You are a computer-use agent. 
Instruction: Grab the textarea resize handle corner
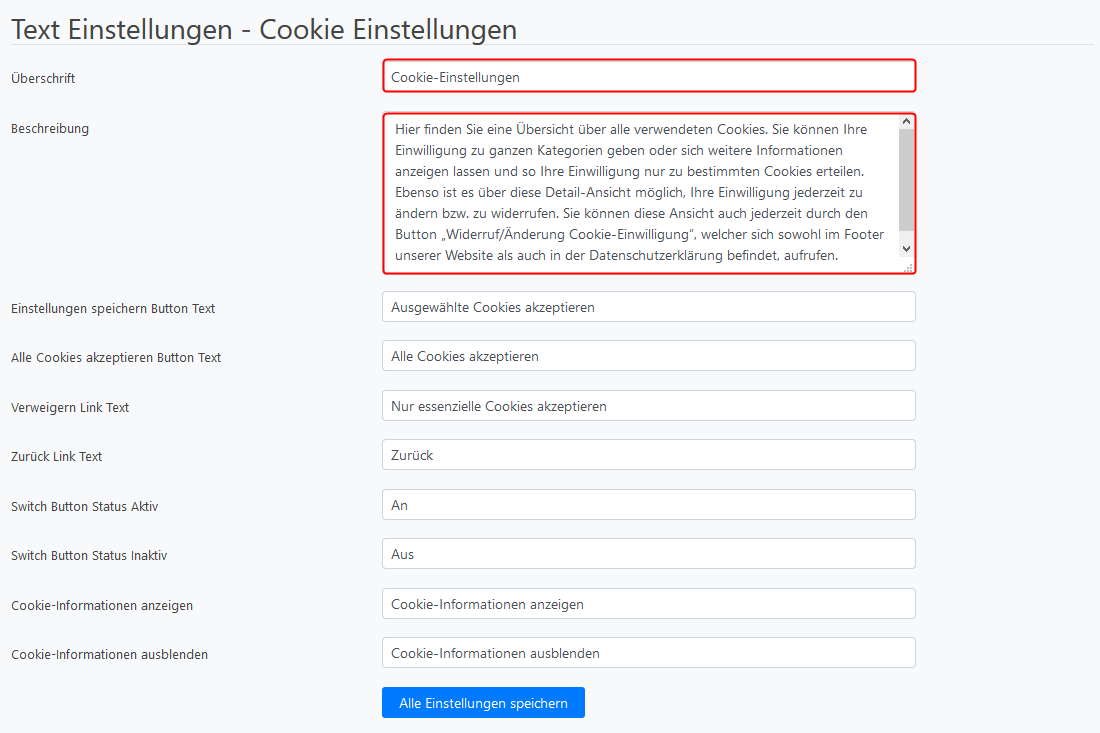908,267
